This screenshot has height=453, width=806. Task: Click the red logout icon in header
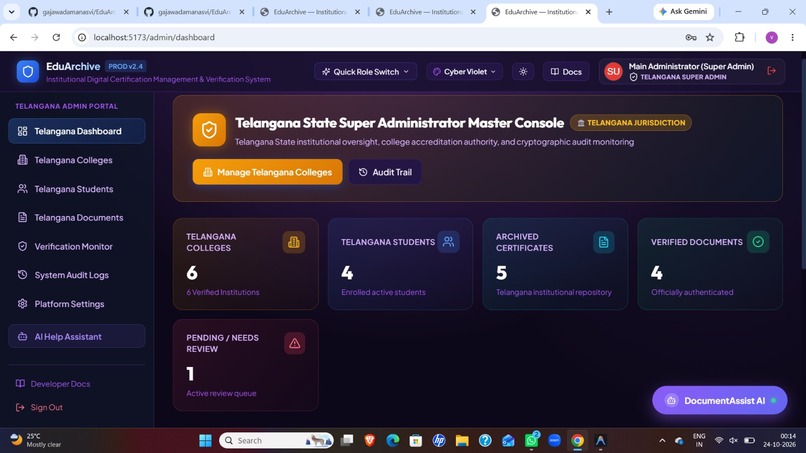pos(771,71)
